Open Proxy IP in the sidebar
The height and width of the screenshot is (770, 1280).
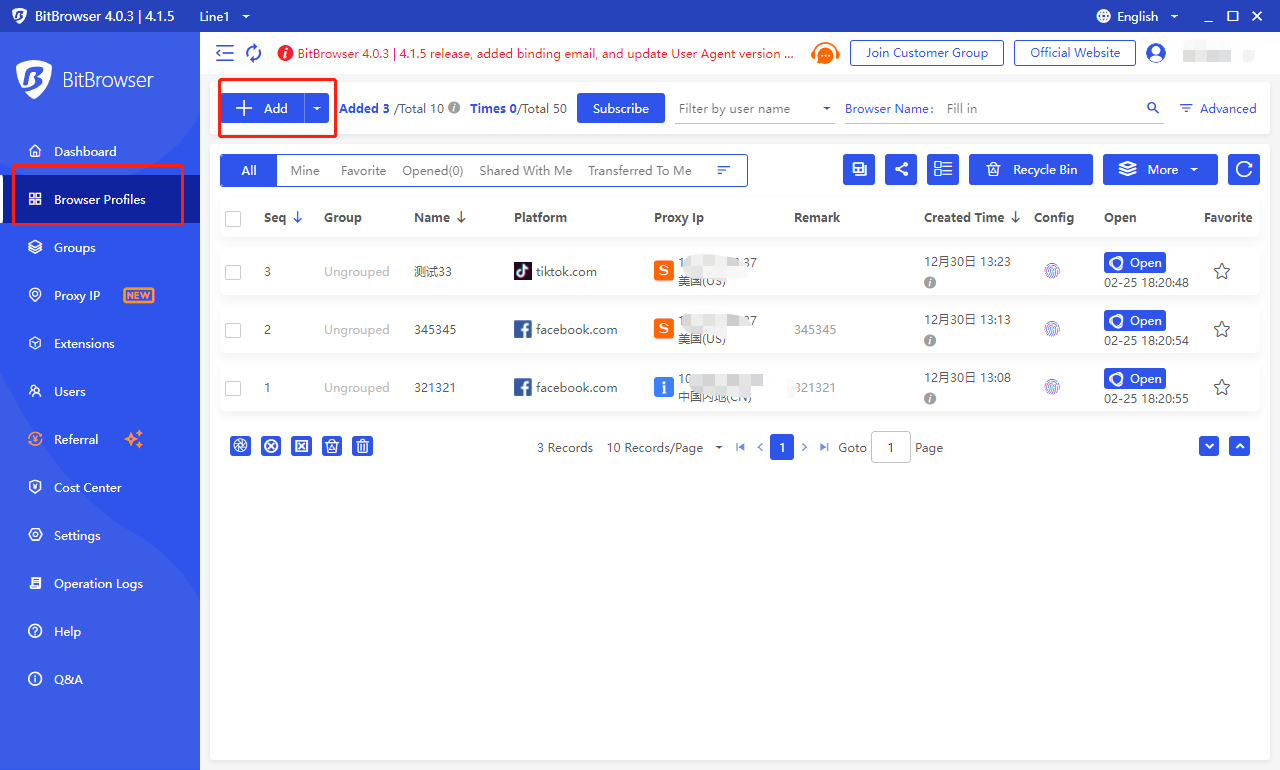point(100,295)
